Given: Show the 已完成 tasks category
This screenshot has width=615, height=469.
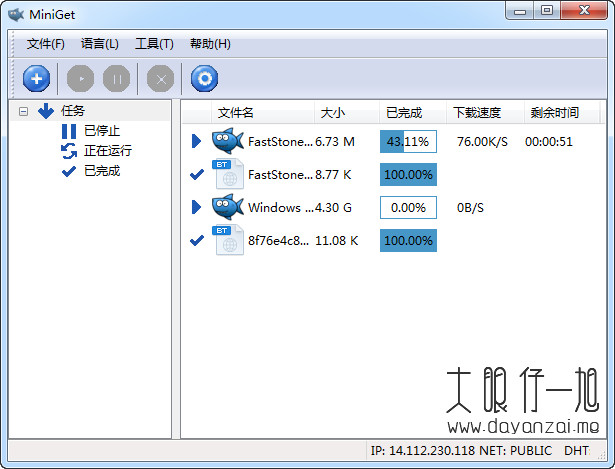Looking at the screenshot, I should [x=102, y=171].
